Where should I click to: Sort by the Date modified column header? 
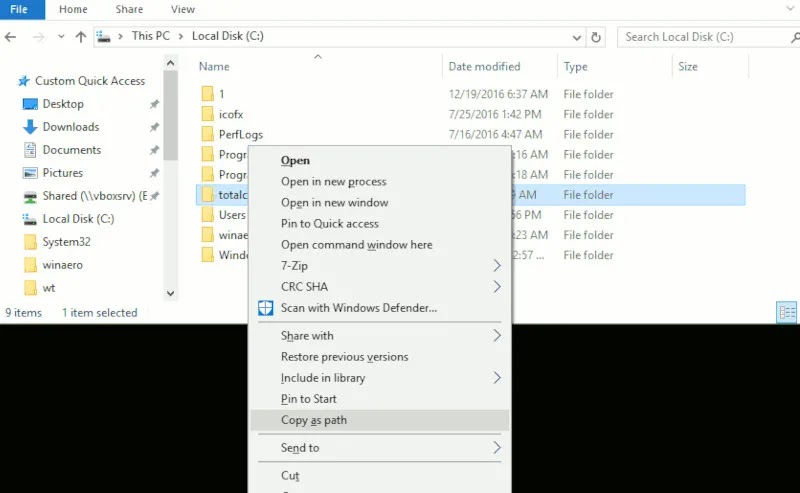coord(484,66)
